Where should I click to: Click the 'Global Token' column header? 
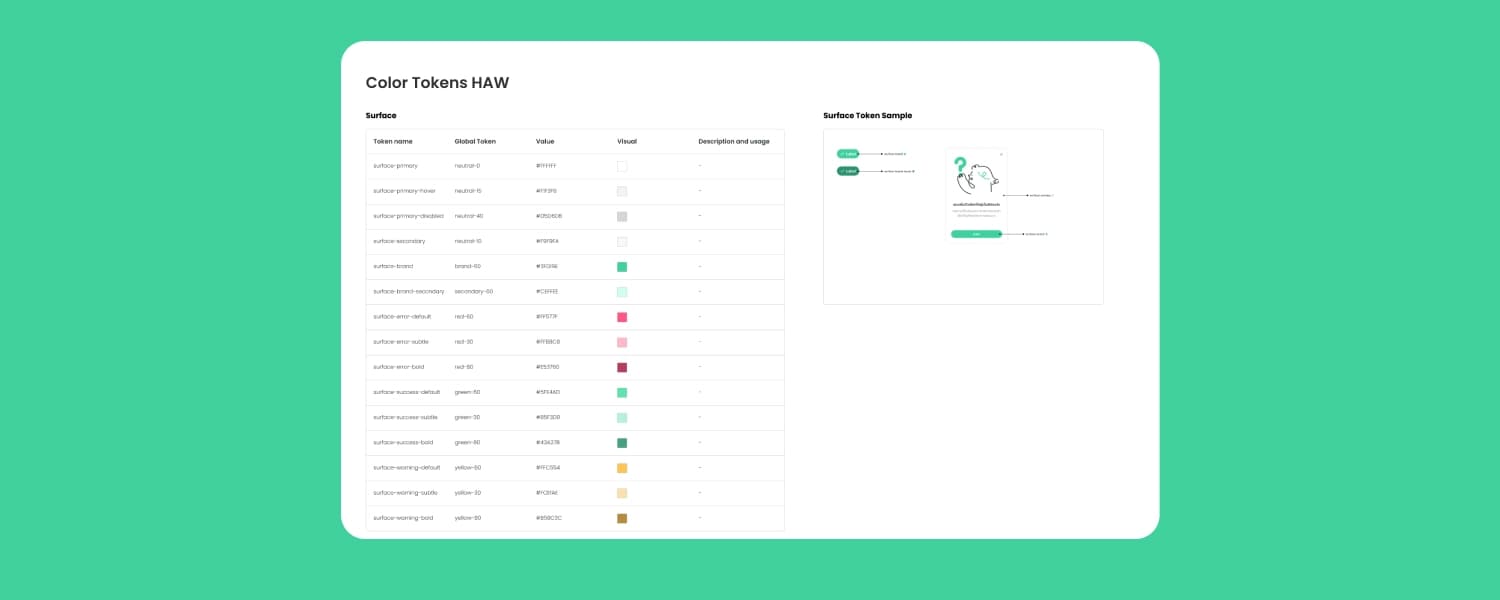tap(475, 142)
